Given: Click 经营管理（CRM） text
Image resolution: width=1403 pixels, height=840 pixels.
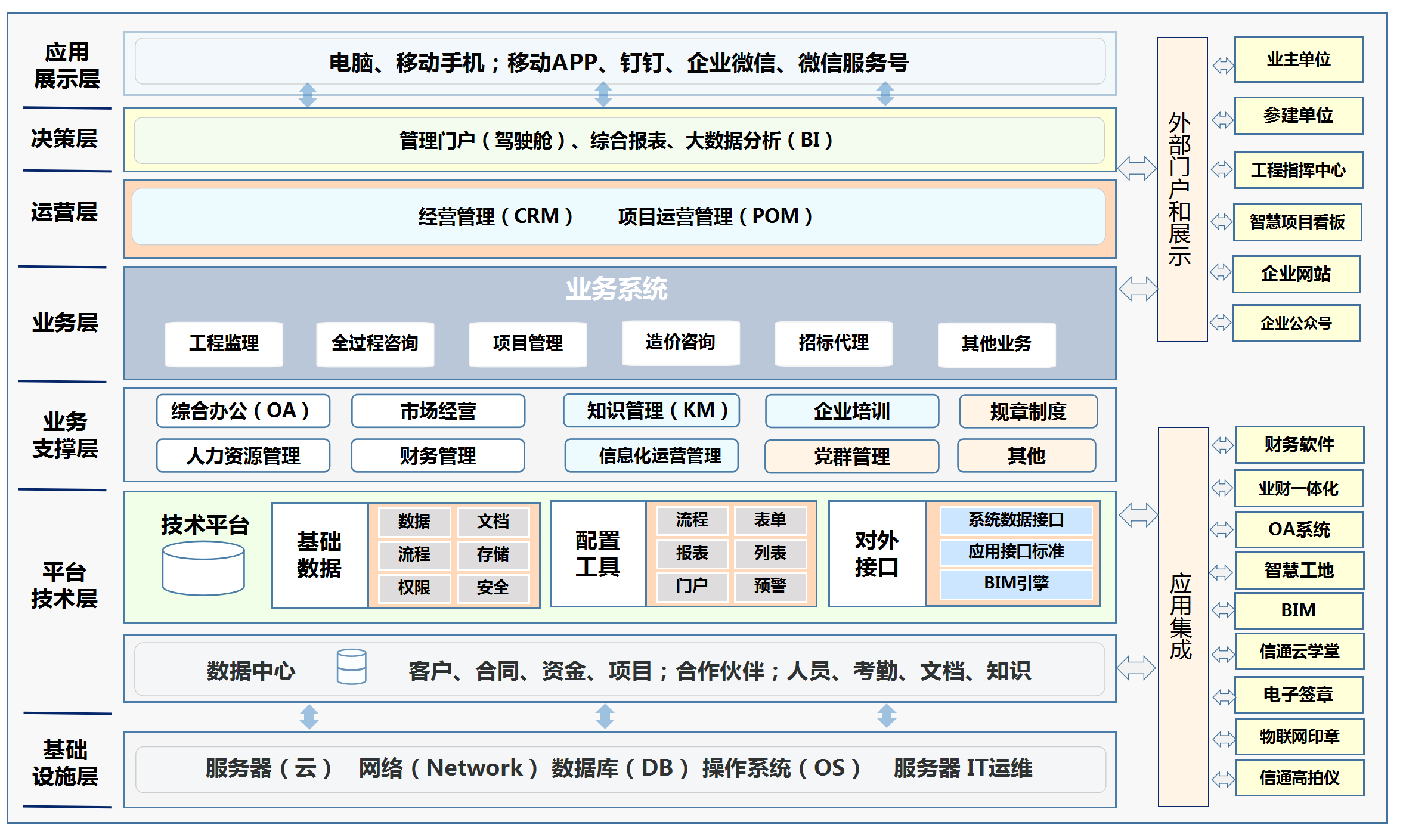Looking at the screenshot, I should point(496,216).
